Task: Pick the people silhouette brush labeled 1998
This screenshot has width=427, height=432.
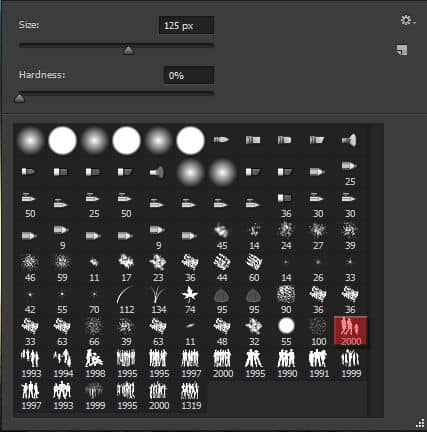Action: coord(94,364)
